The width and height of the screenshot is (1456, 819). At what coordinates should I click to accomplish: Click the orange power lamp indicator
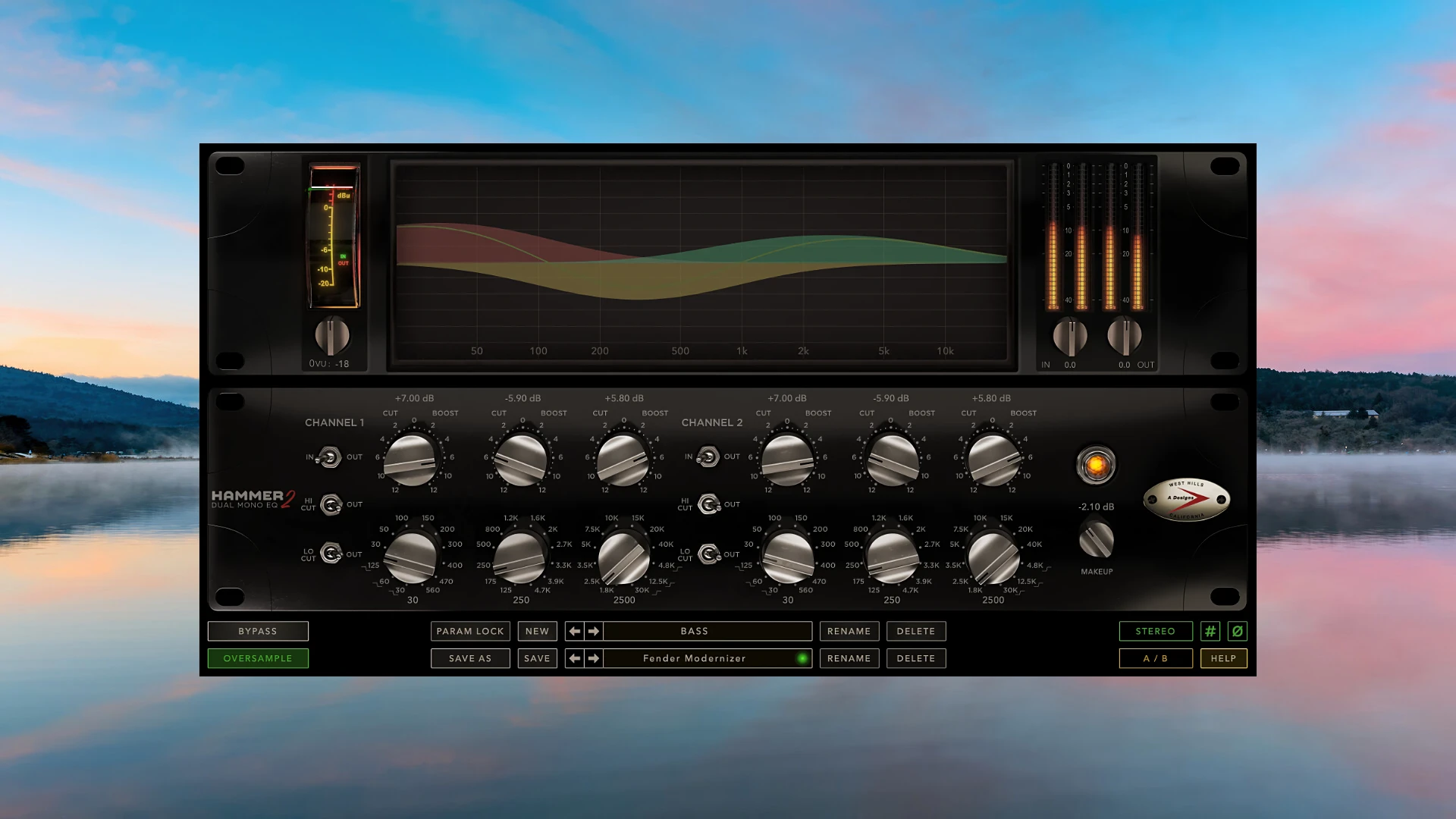tap(1097, 464)
